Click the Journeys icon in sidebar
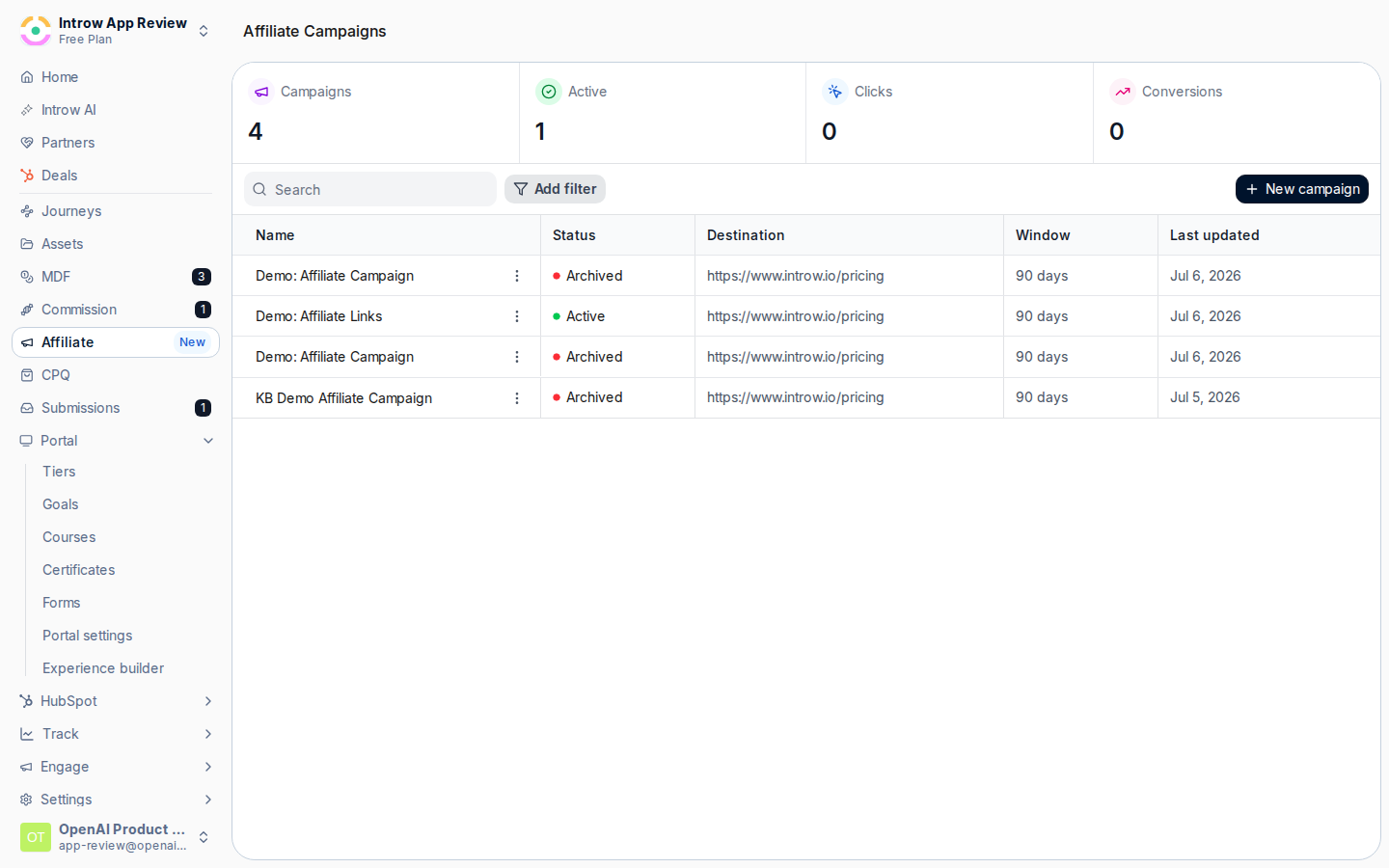Image resolution: width=1389 pixels, height=868 pixels. [x=27, y=211]
